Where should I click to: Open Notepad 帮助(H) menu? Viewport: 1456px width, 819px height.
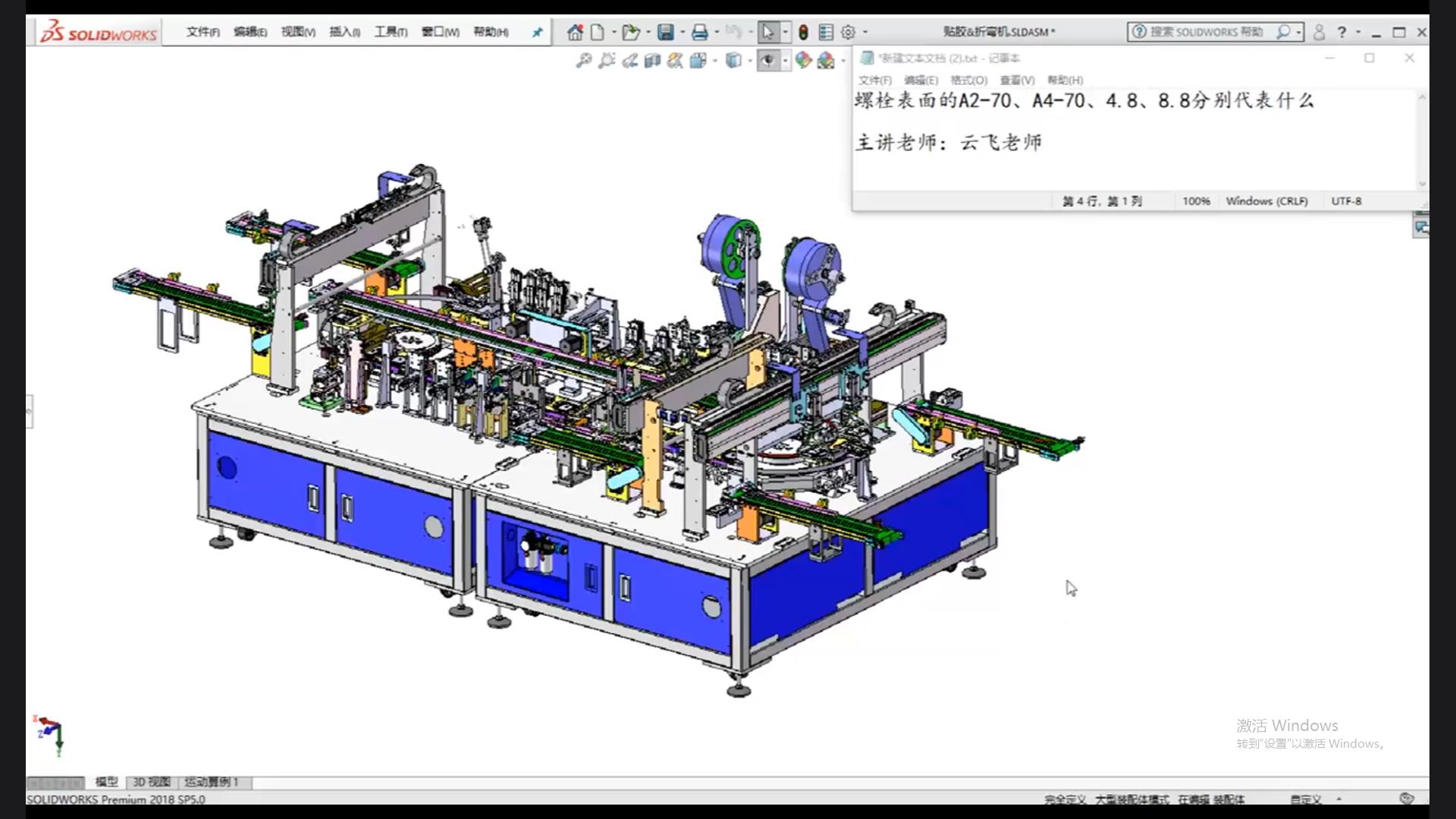(x=1065, y=80)
